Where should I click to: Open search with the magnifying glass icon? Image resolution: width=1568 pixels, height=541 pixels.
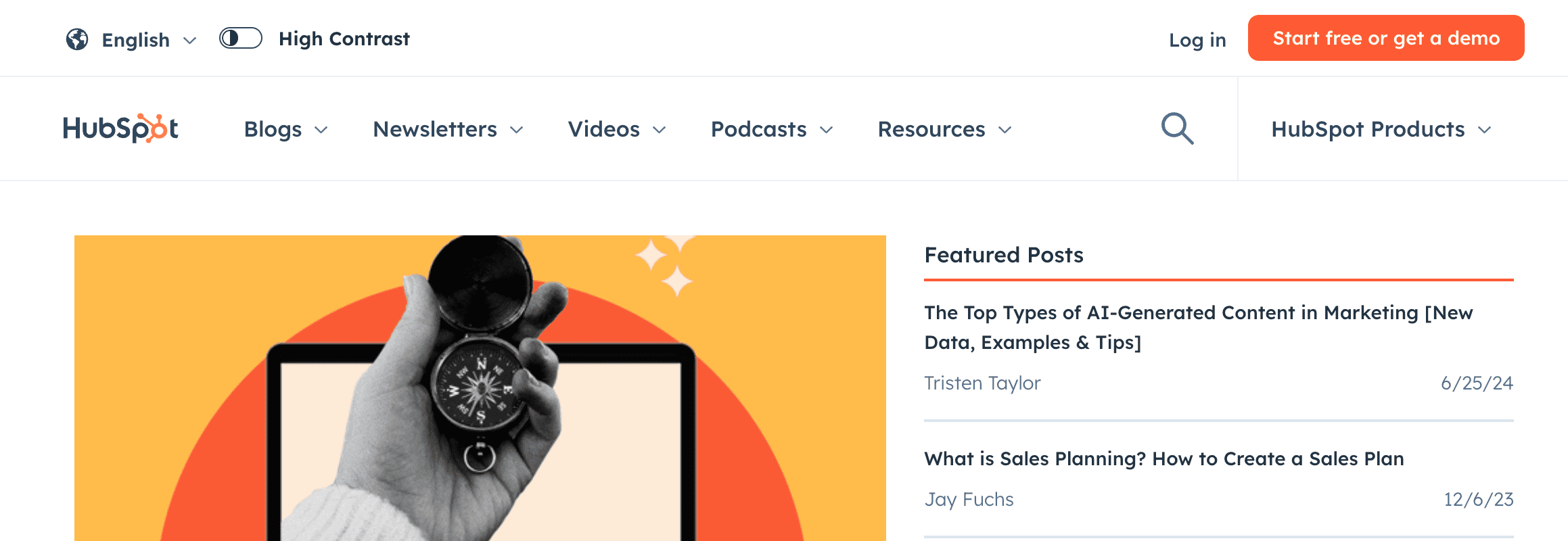1177,128
